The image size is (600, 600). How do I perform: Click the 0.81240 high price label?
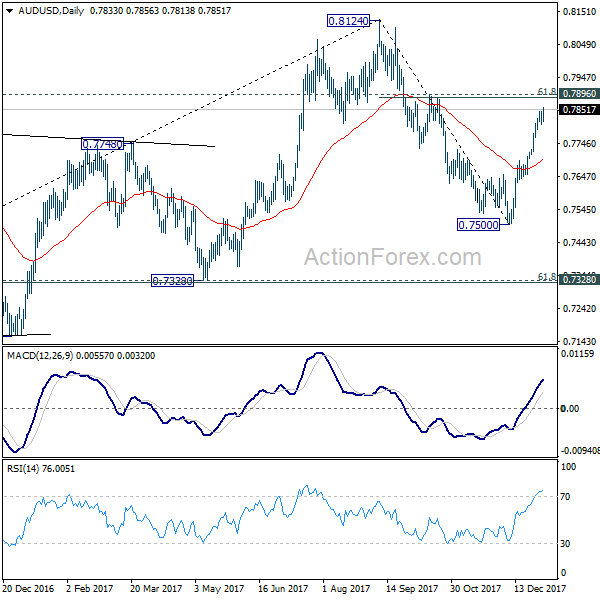[348, 21]
